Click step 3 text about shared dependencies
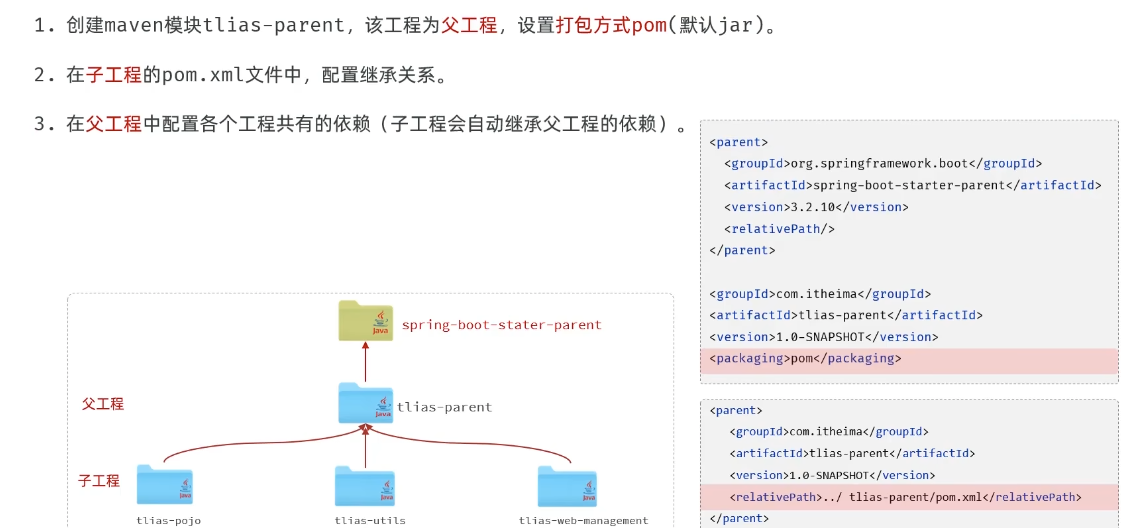Screen dimensions: 1121x528 (x=361, y=124)
